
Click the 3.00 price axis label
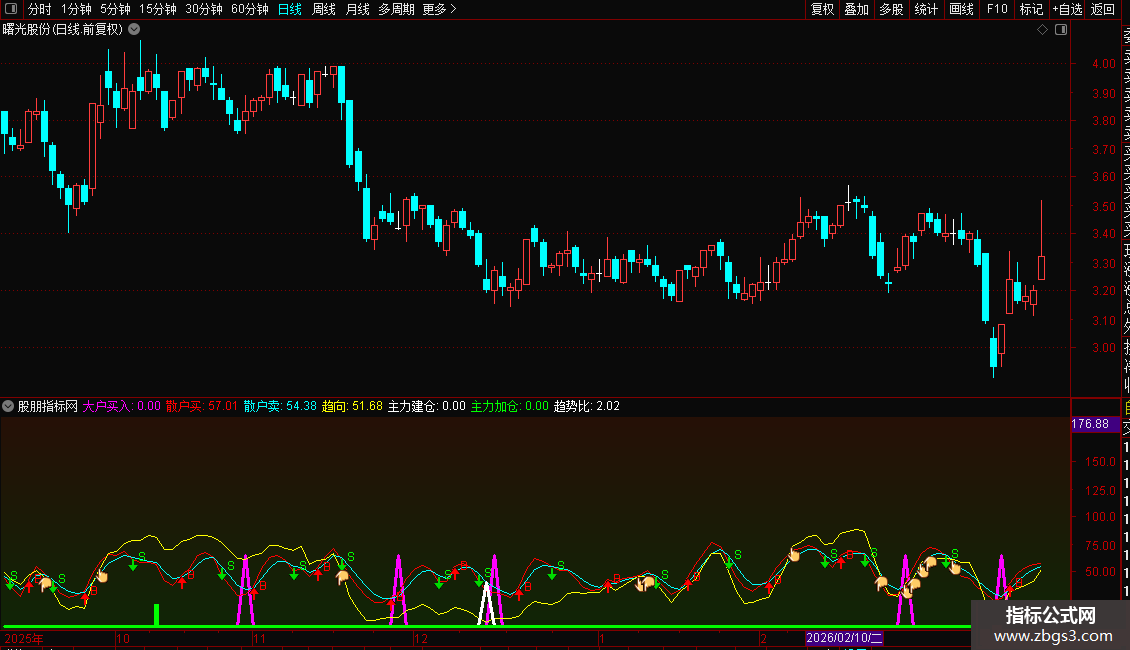coord(1103,347)
